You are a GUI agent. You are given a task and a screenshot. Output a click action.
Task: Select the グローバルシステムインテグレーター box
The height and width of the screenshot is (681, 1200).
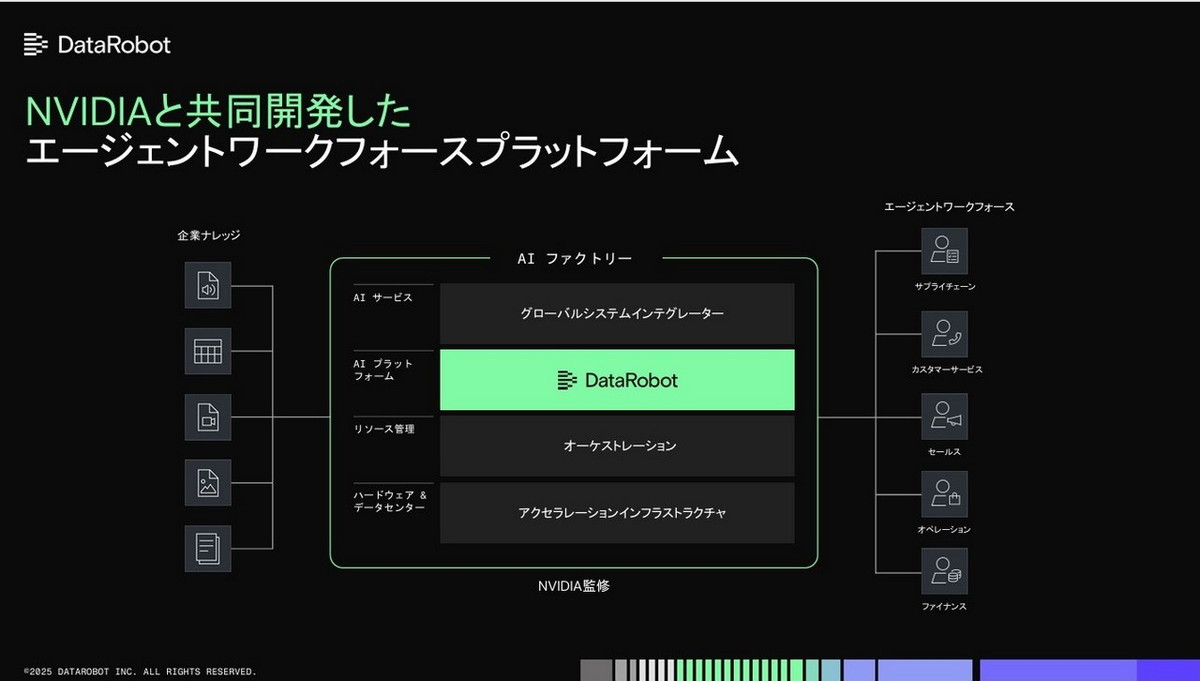pyautogui.click(x=617, y=313)
